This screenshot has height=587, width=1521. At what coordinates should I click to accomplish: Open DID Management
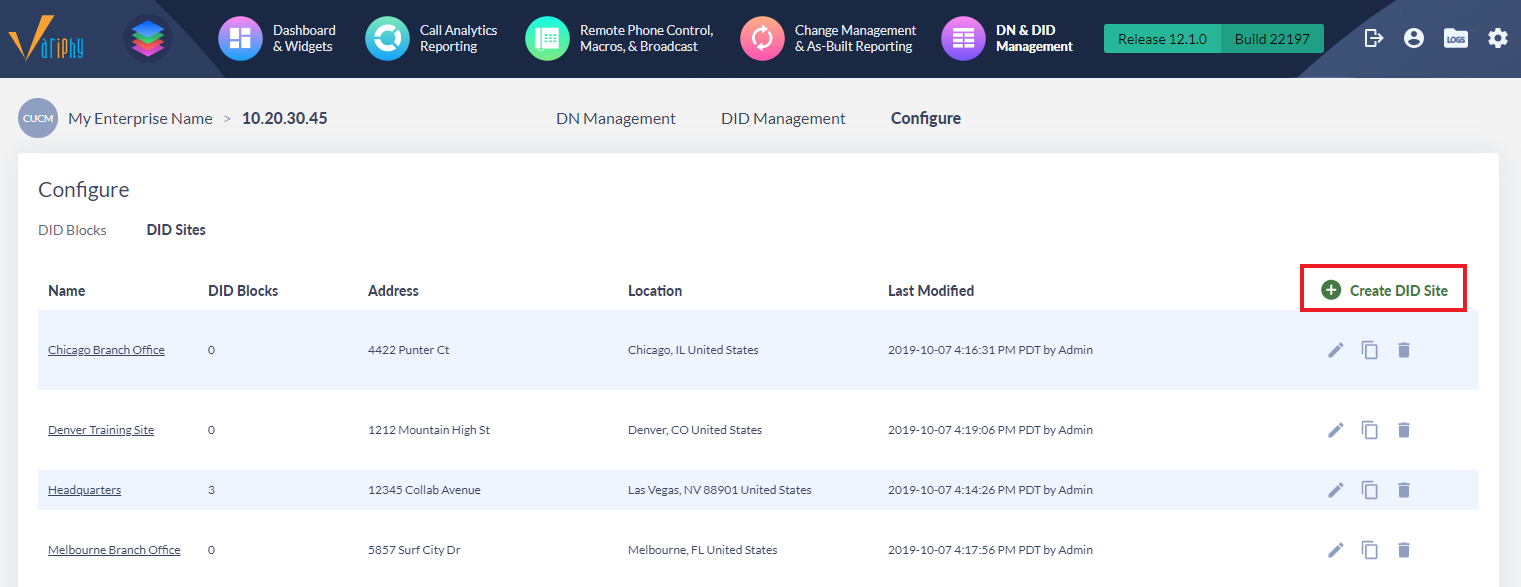tap(783, 118)
